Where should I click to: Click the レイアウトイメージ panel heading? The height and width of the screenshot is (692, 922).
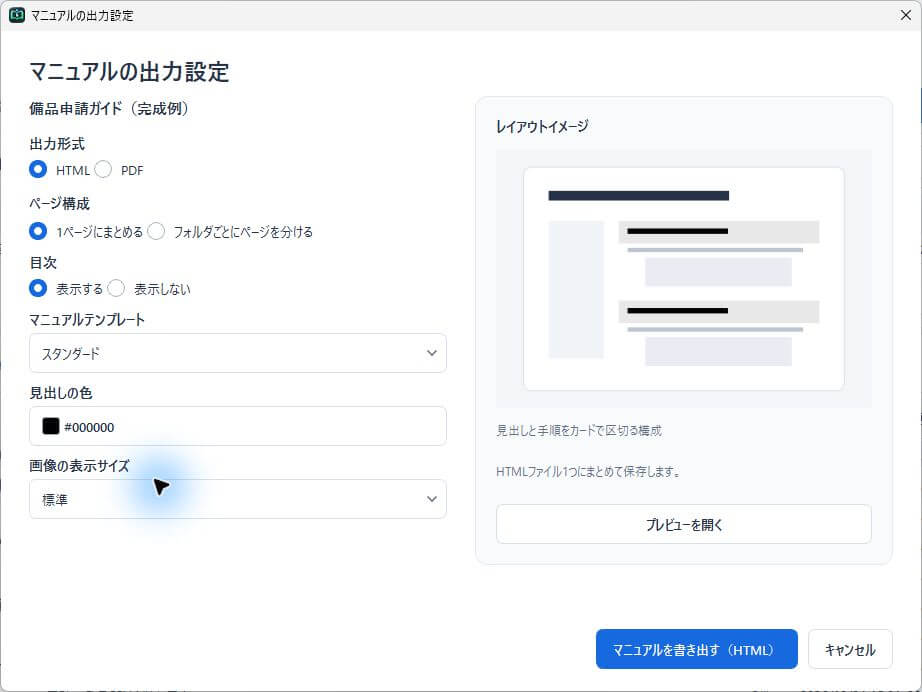(542, 126)
